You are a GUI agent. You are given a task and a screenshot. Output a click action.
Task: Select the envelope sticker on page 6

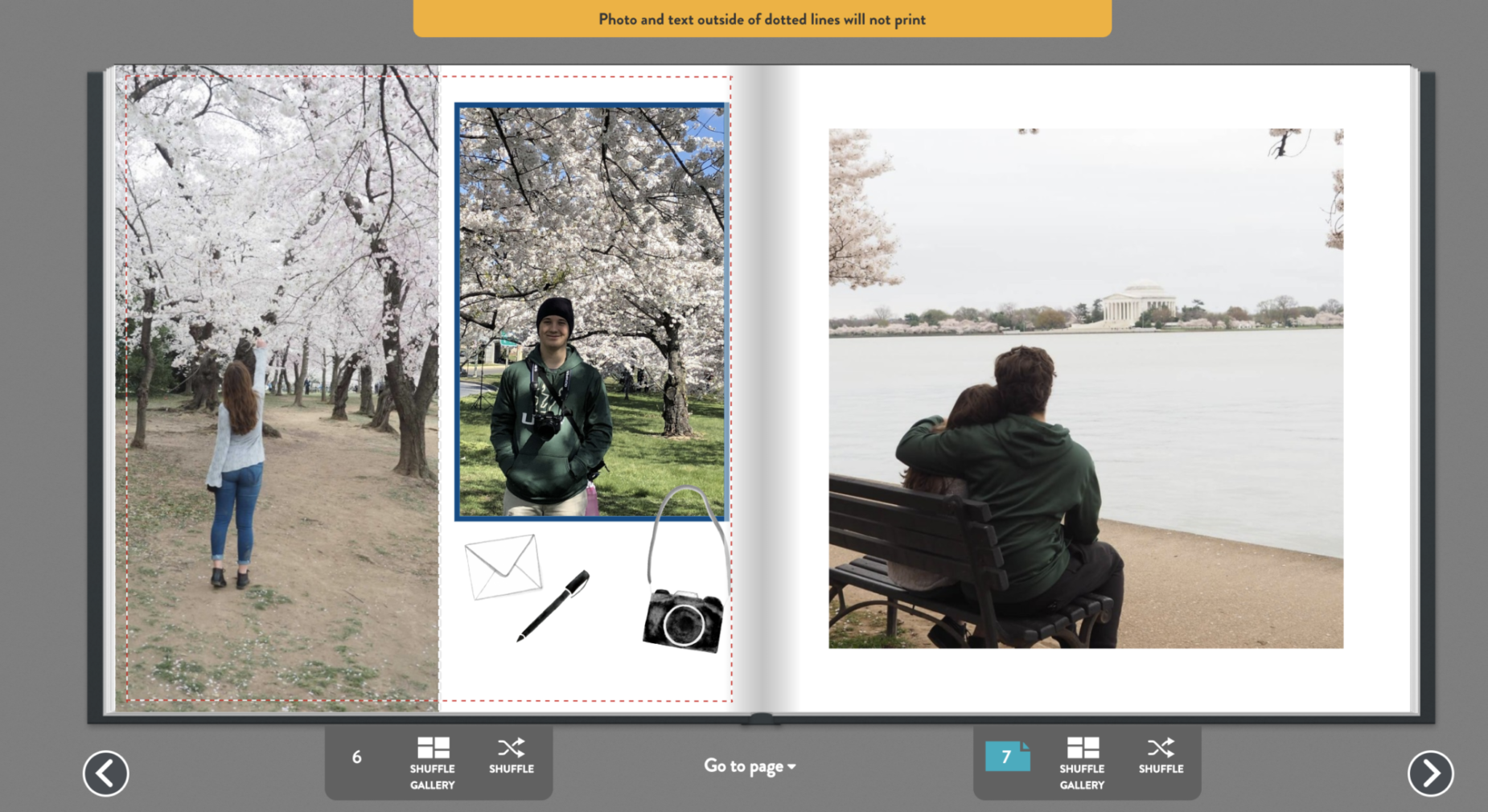[x=503, y=567]
